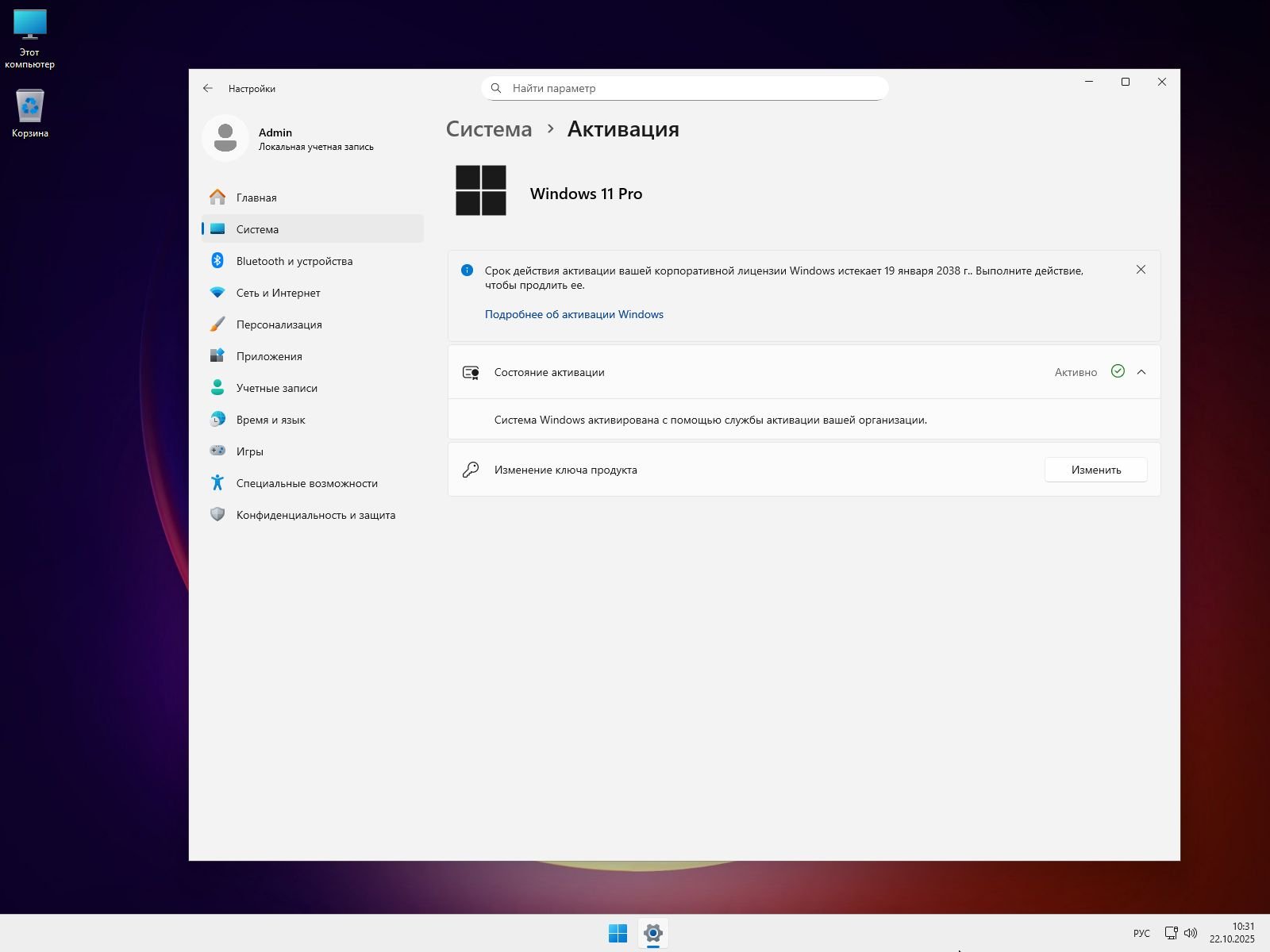Click the Find a setting search field
The height and width of the screenshot is (952, 1270).
pyautogui.click(x=684, y=88)
